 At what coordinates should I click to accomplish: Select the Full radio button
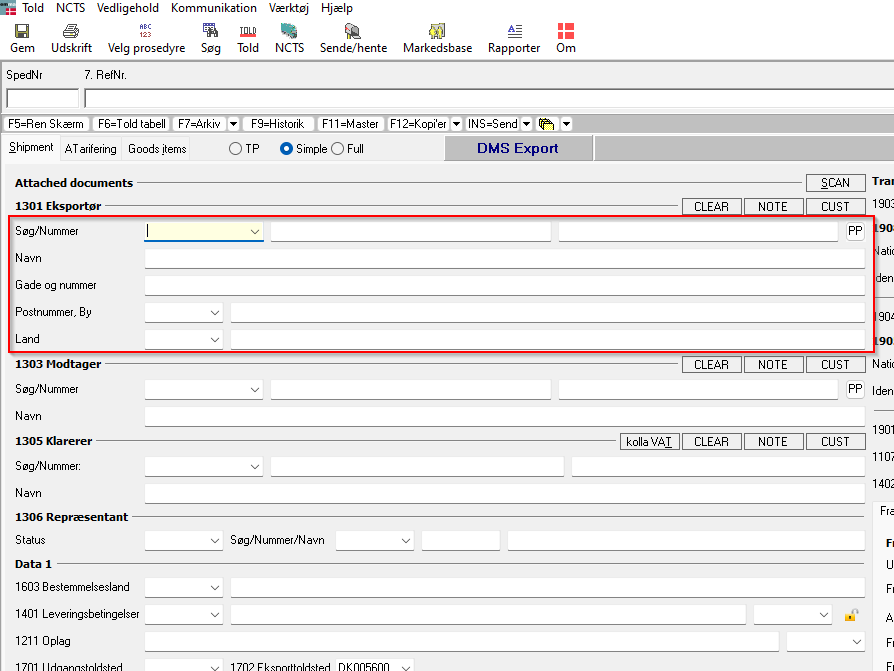[x=337, y=149]
